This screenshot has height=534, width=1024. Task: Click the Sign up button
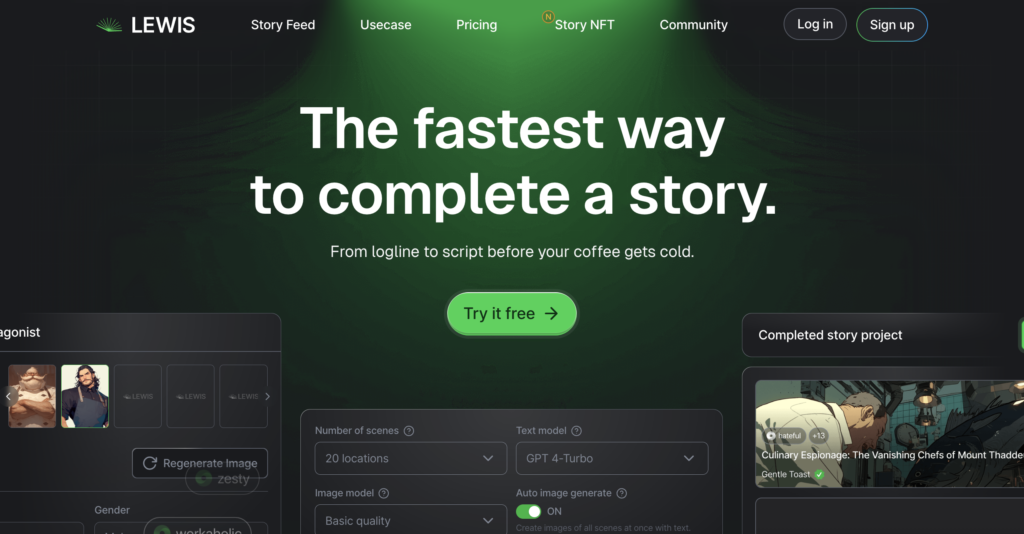pyautogui.click(x=891, y=25)
